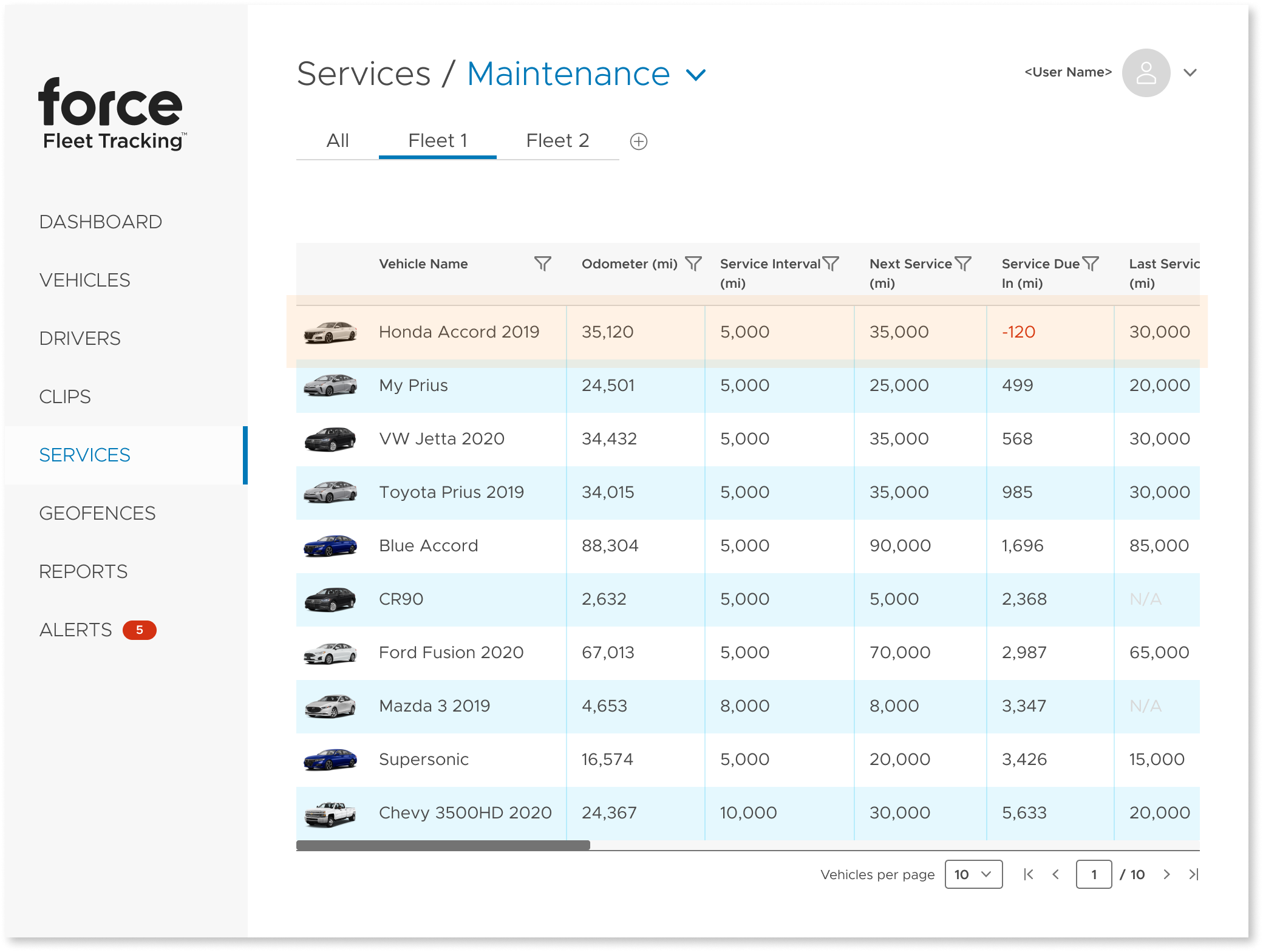The width and height of the screenshot is (1263, 952).
Task: Open the alerts badge showing 5
Action: (x=139, y=630)
